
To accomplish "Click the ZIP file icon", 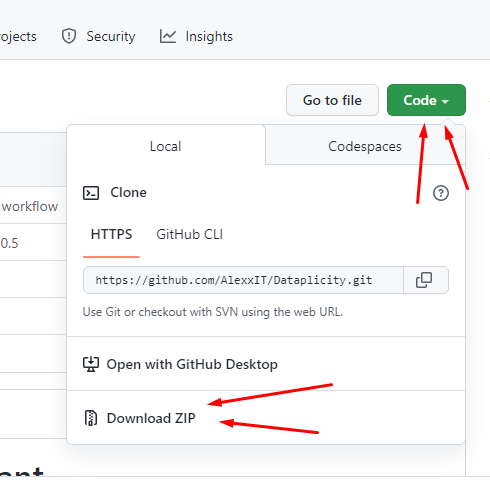I will coord(91,418).
